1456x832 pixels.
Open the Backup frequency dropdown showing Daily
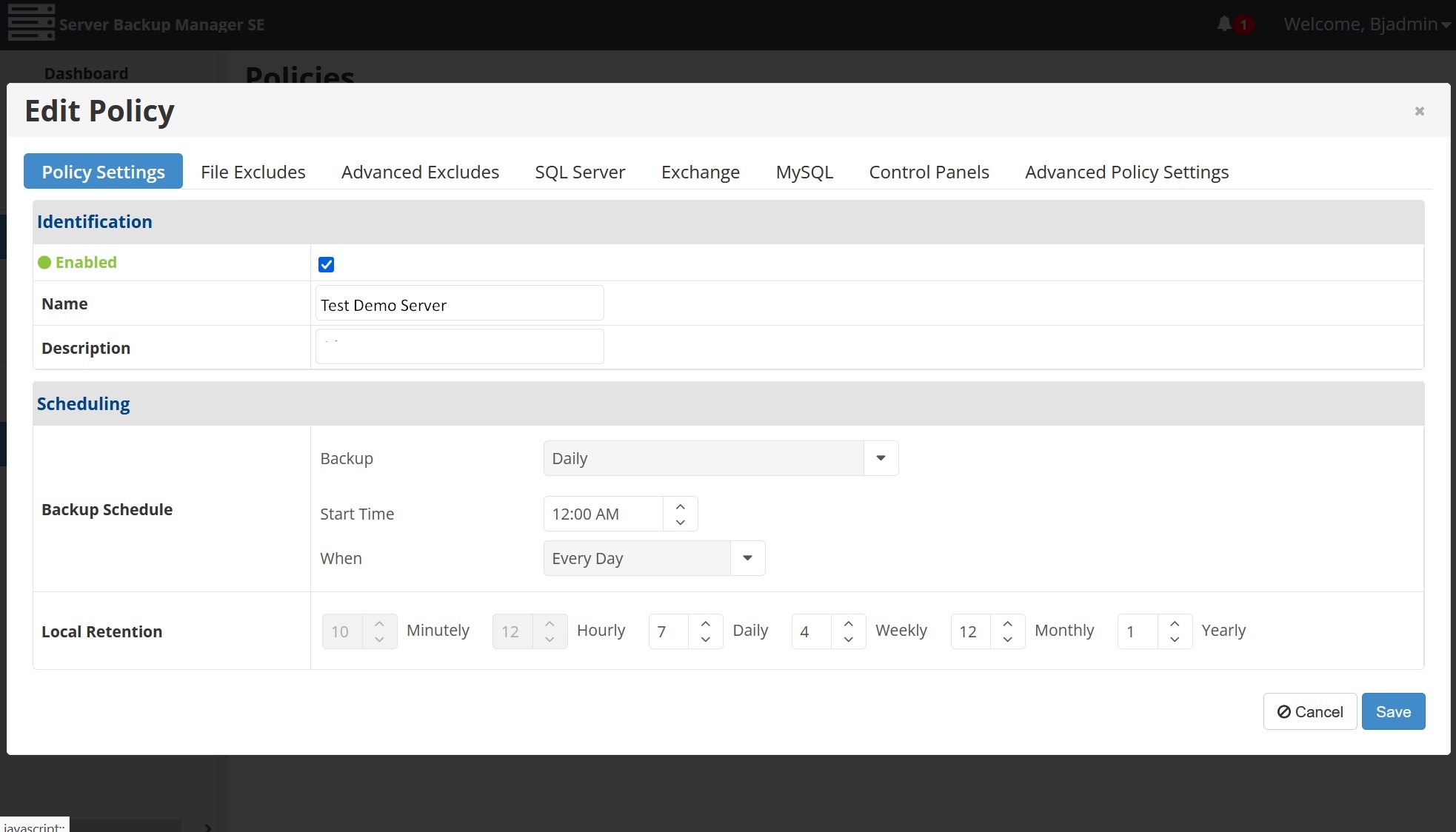(721, 458)
